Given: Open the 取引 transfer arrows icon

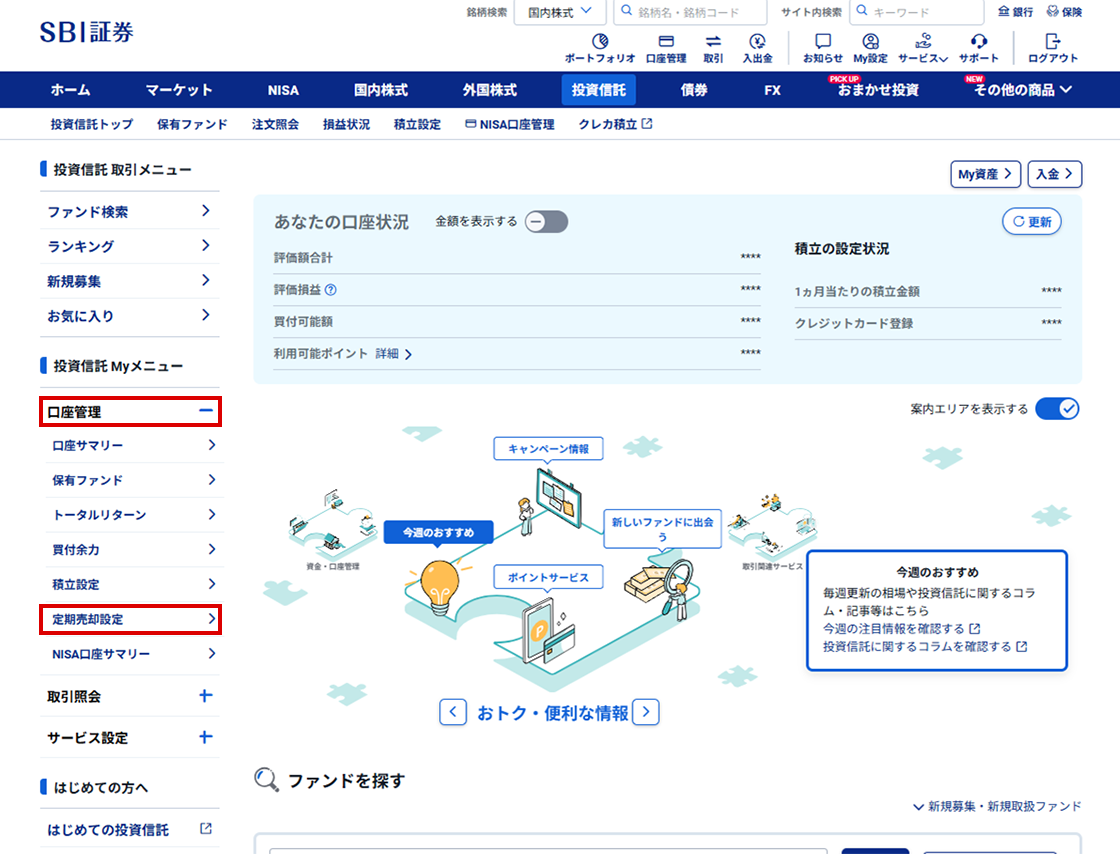Looking at the screenshot, I should click(713, 42).
